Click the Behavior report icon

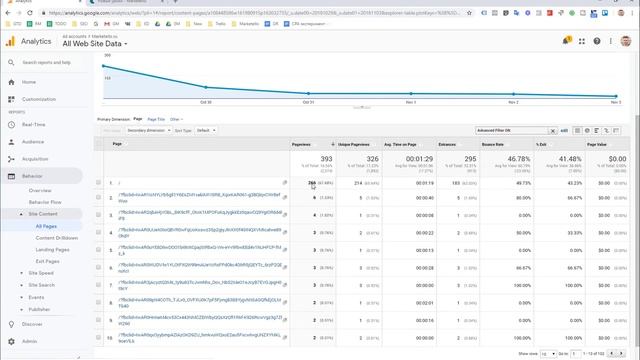tap(11, 176)
